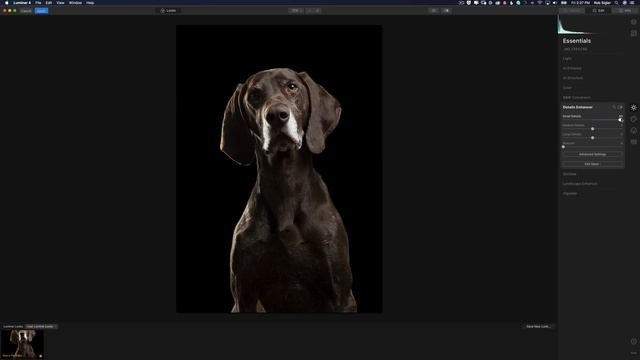
Task: Switch to the Library tab
Action: 571,11
